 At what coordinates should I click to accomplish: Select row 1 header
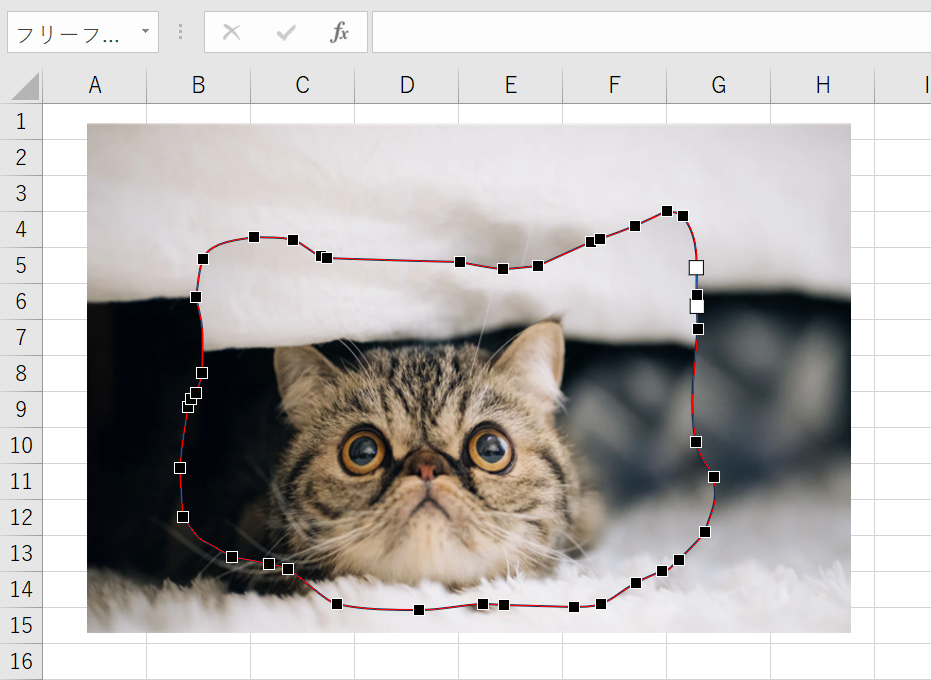pyautogui.click(x=21, y=122)
